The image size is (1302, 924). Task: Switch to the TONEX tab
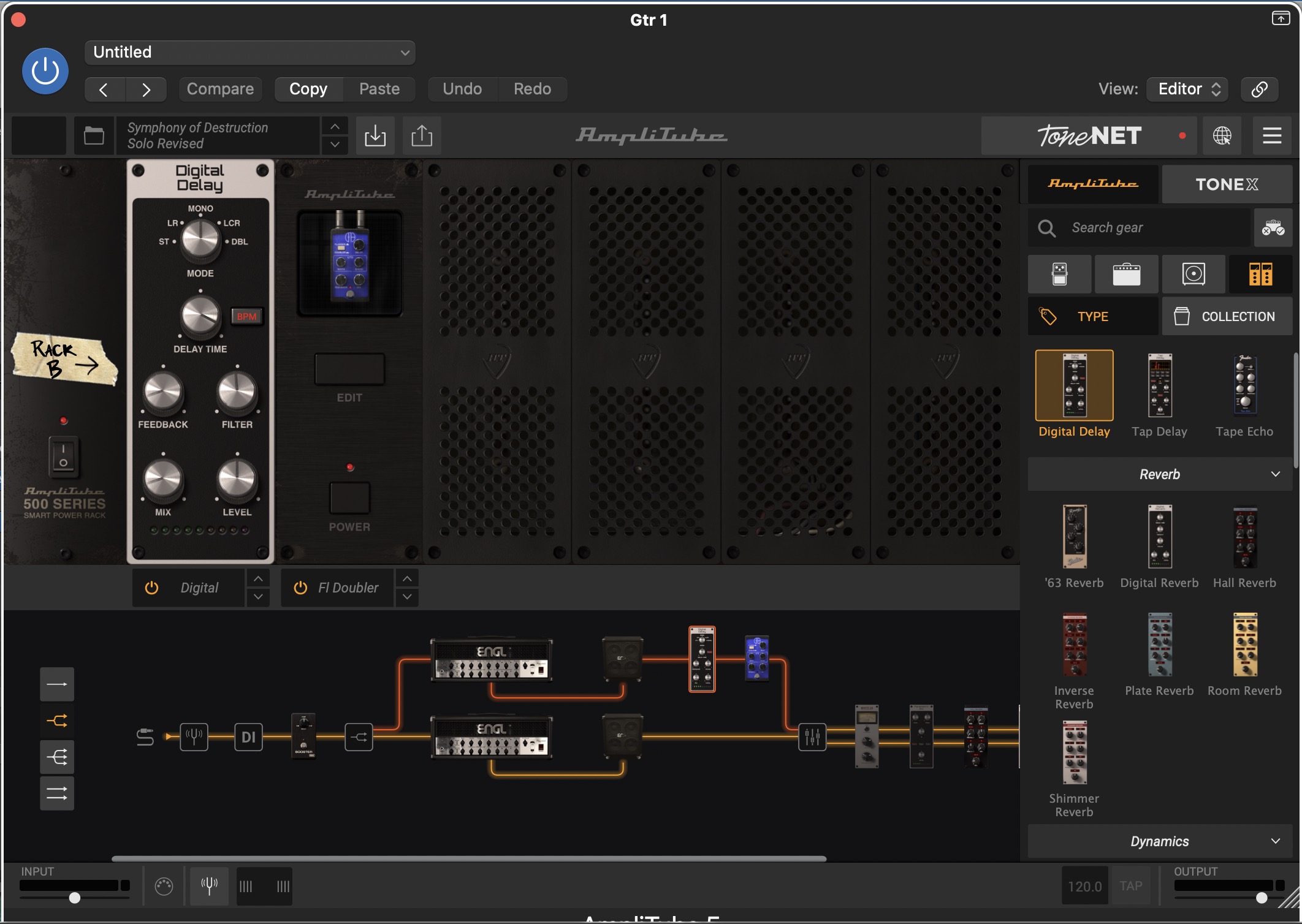click(1227, 184)
